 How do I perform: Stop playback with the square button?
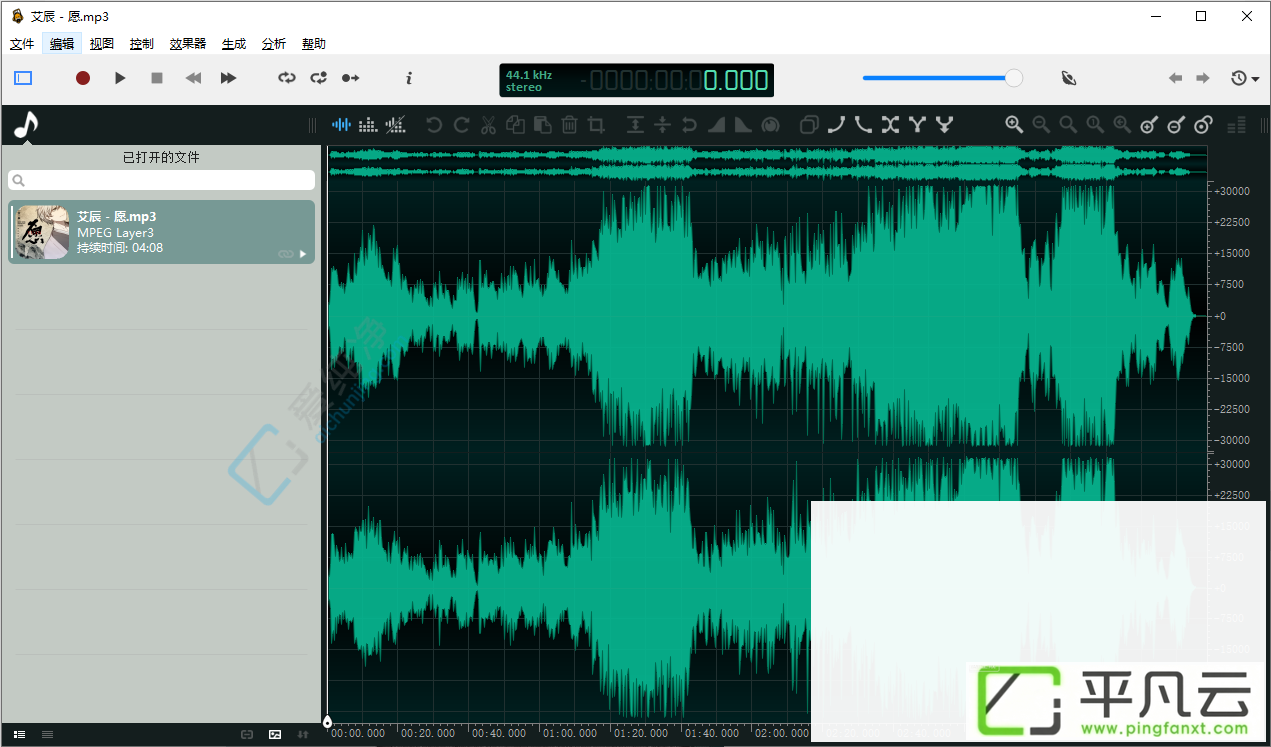pos(157,78)
